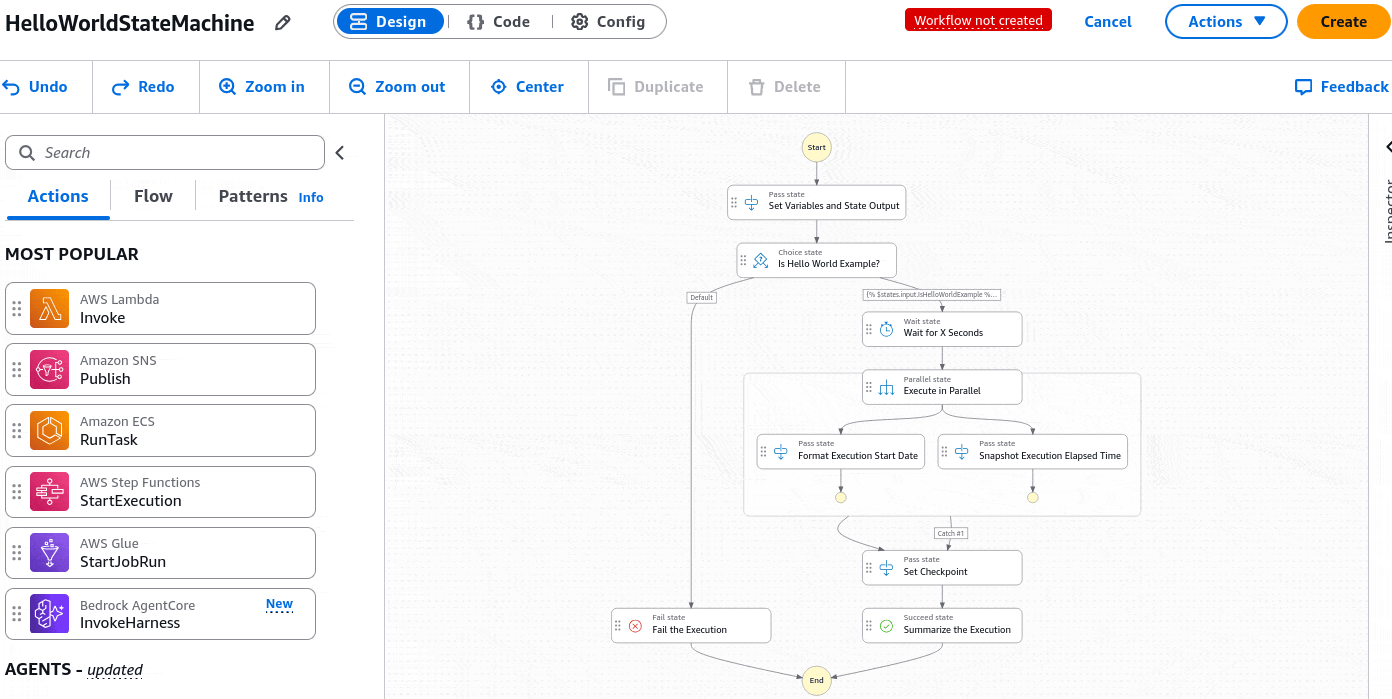
Task: Click the green Succeed state check icon
Action: click(886, 626)
